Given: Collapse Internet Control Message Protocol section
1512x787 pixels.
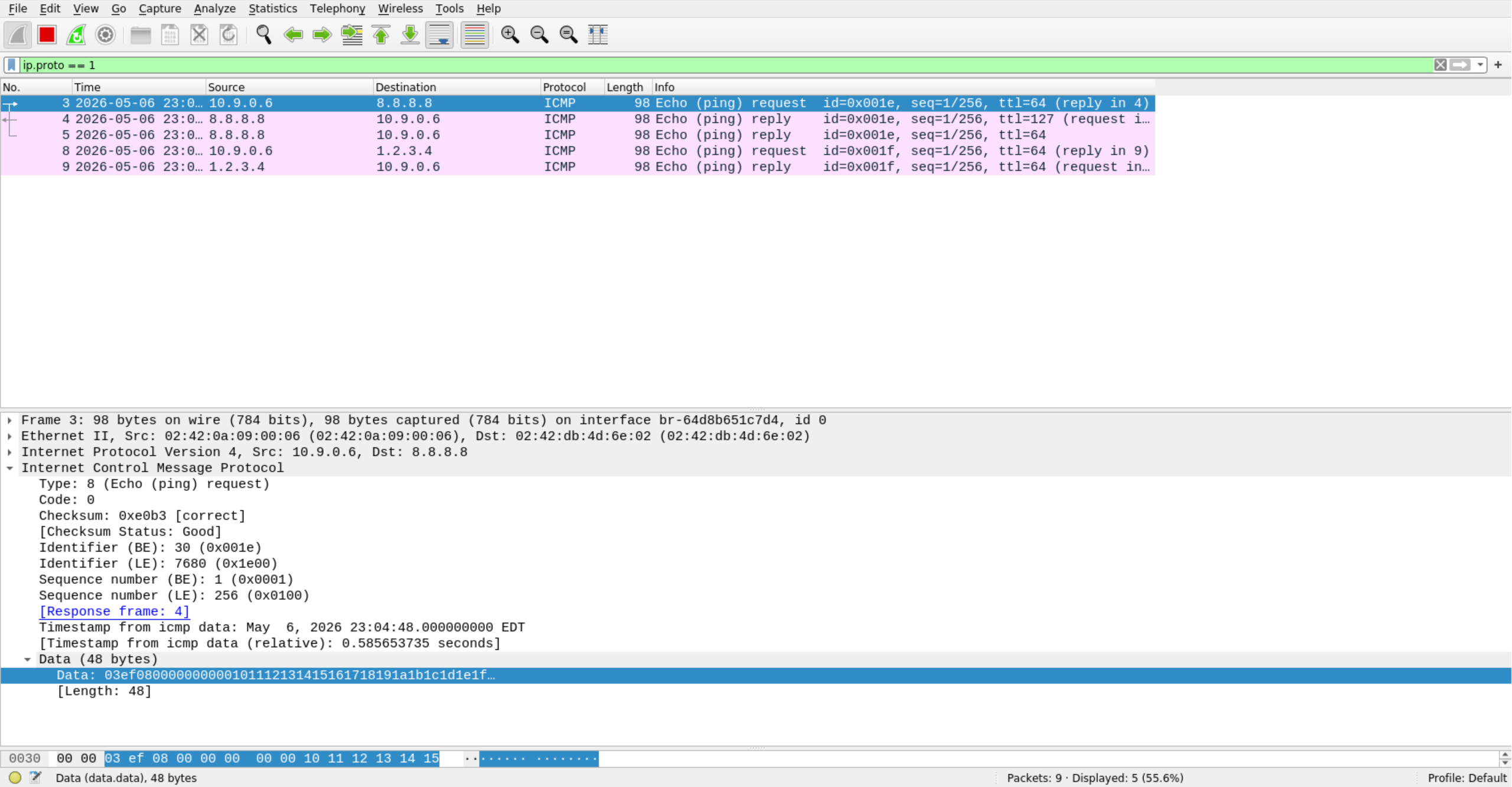Looking at the screenshot, I should 9,468.
